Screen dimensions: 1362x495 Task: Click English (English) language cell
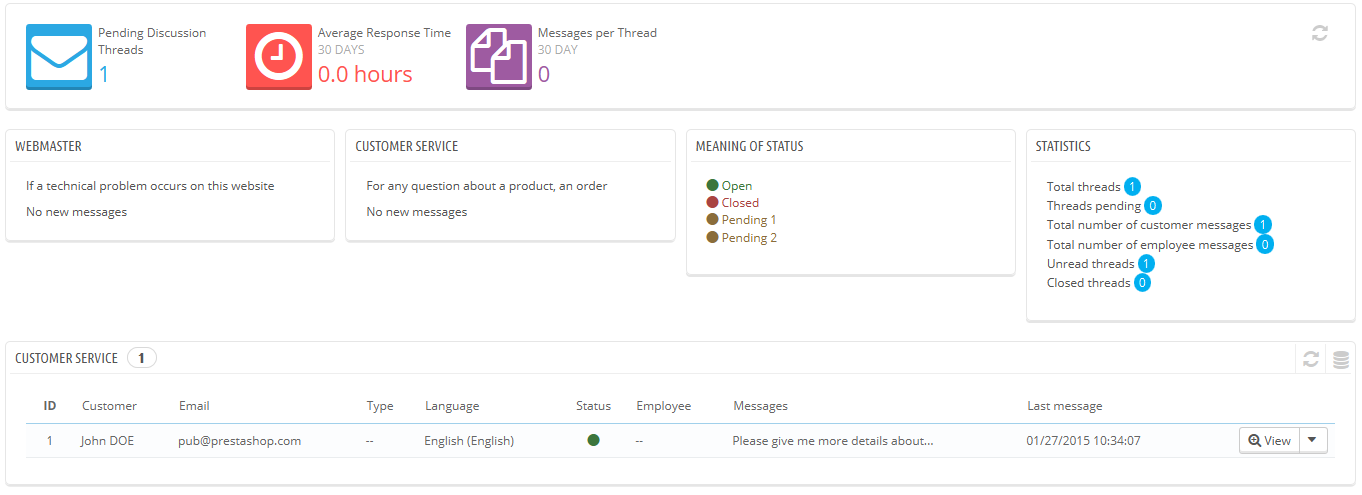click(x=469, y=440)
